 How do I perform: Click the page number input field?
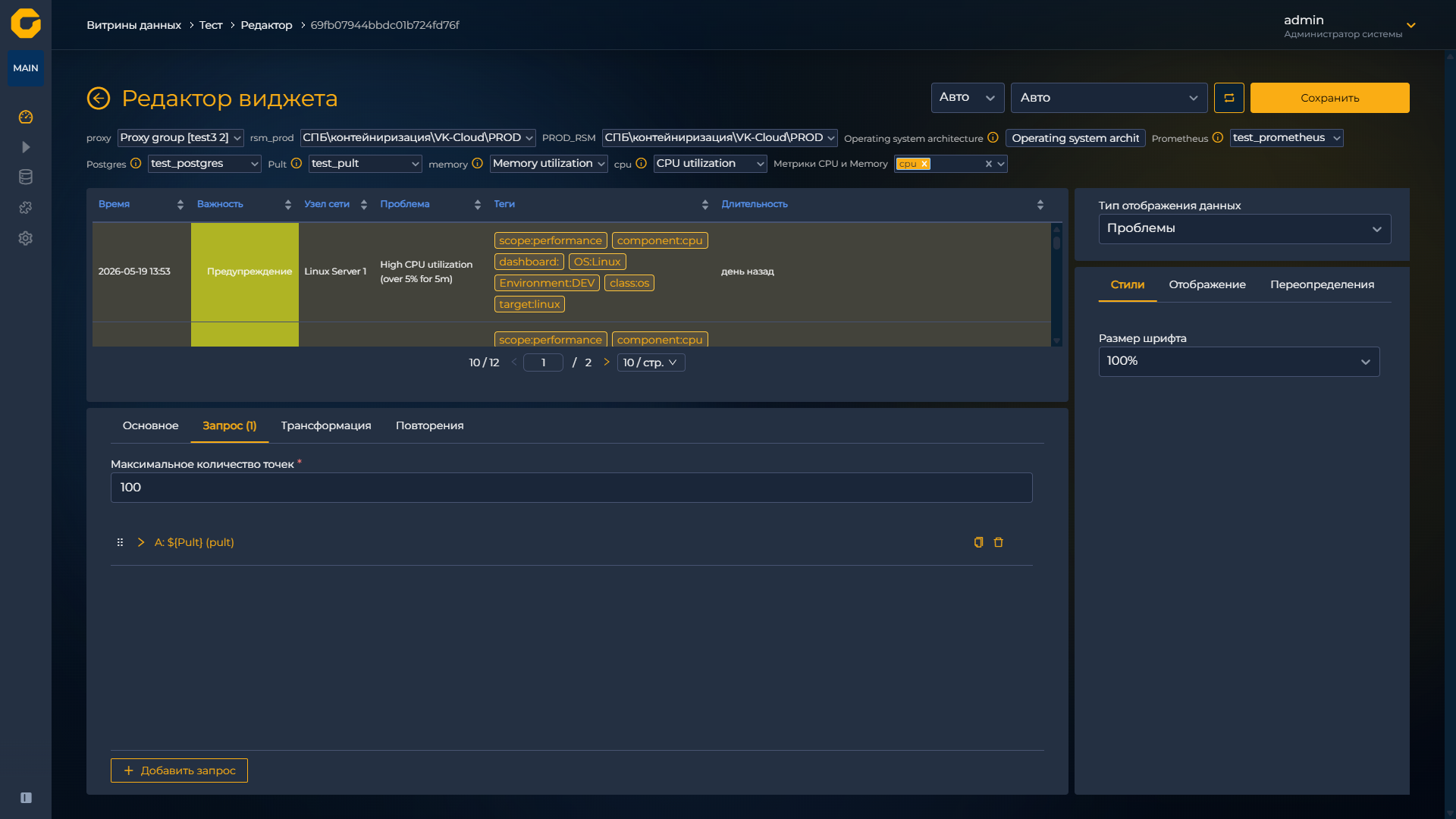point(543,362)
